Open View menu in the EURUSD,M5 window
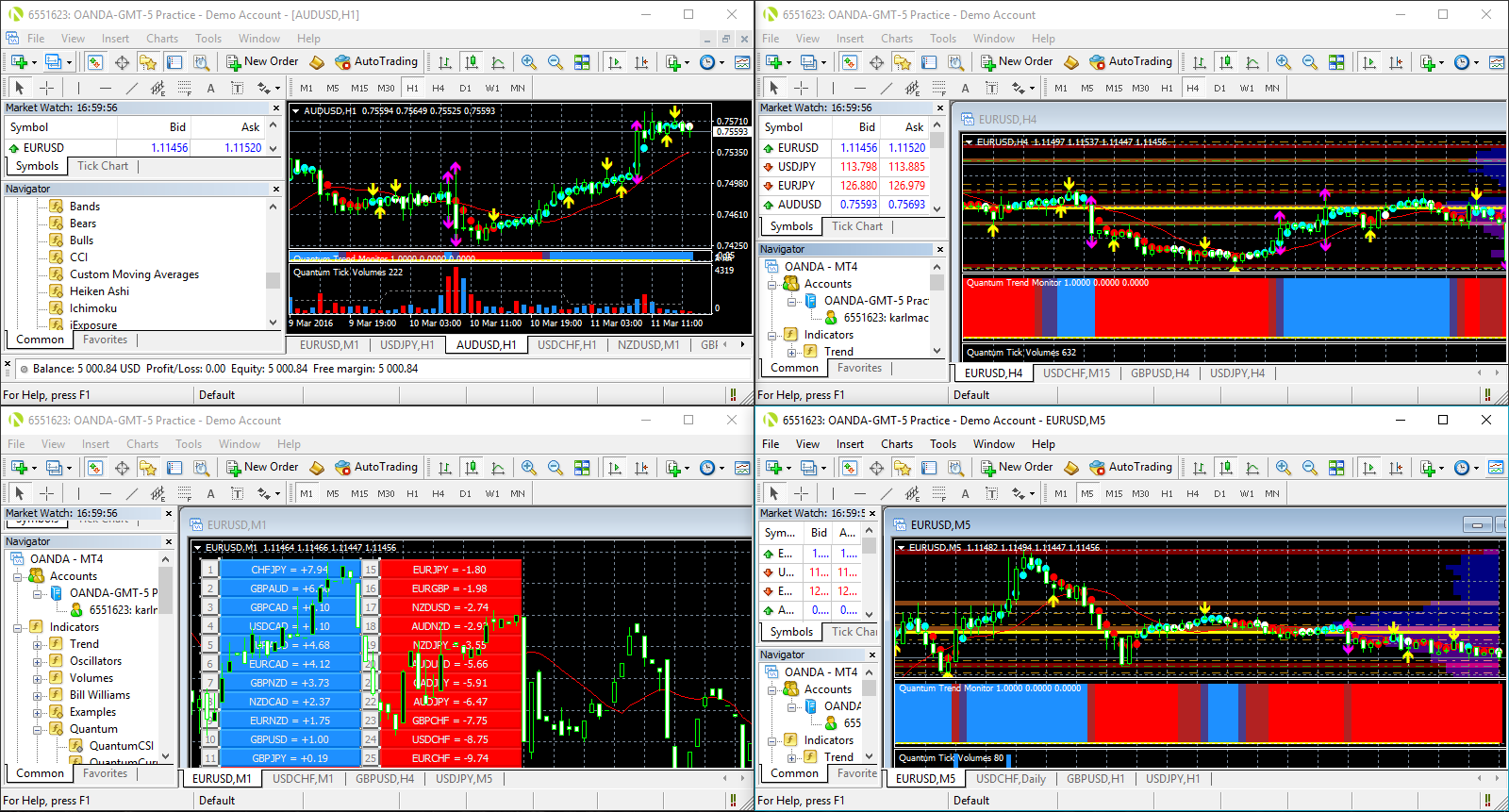Viewport: 1509px width, 812px height. [807, 444]
